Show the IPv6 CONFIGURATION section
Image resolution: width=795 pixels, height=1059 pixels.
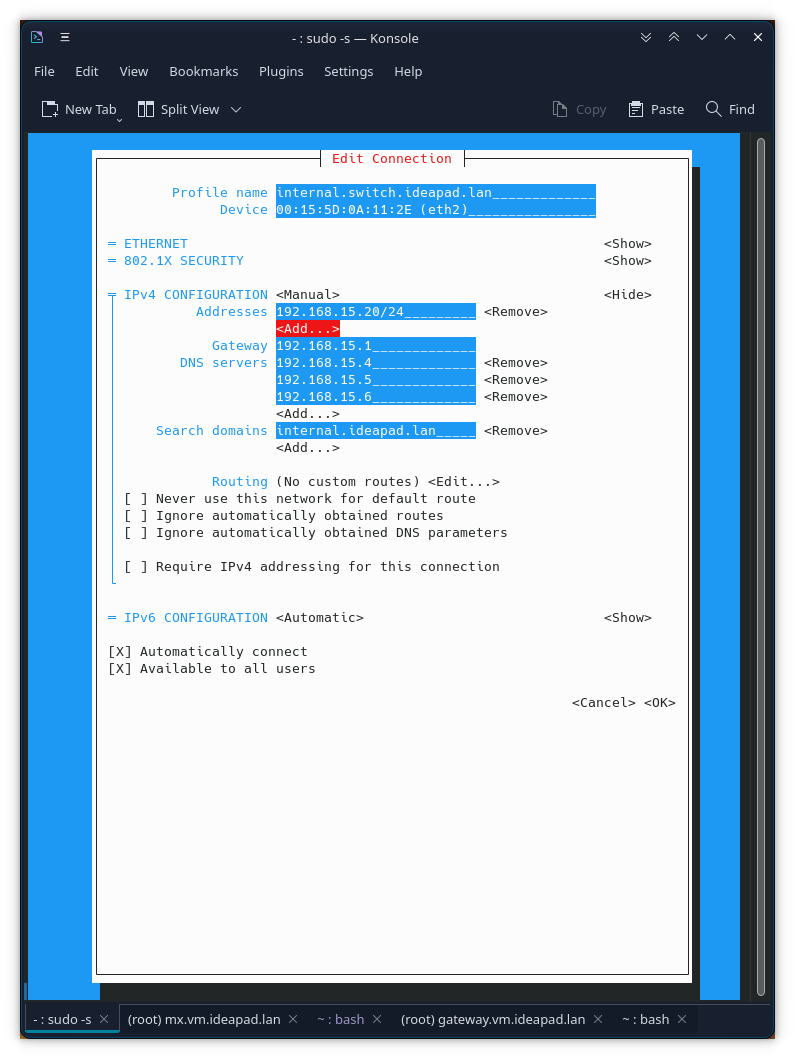[x=627, y=617]
